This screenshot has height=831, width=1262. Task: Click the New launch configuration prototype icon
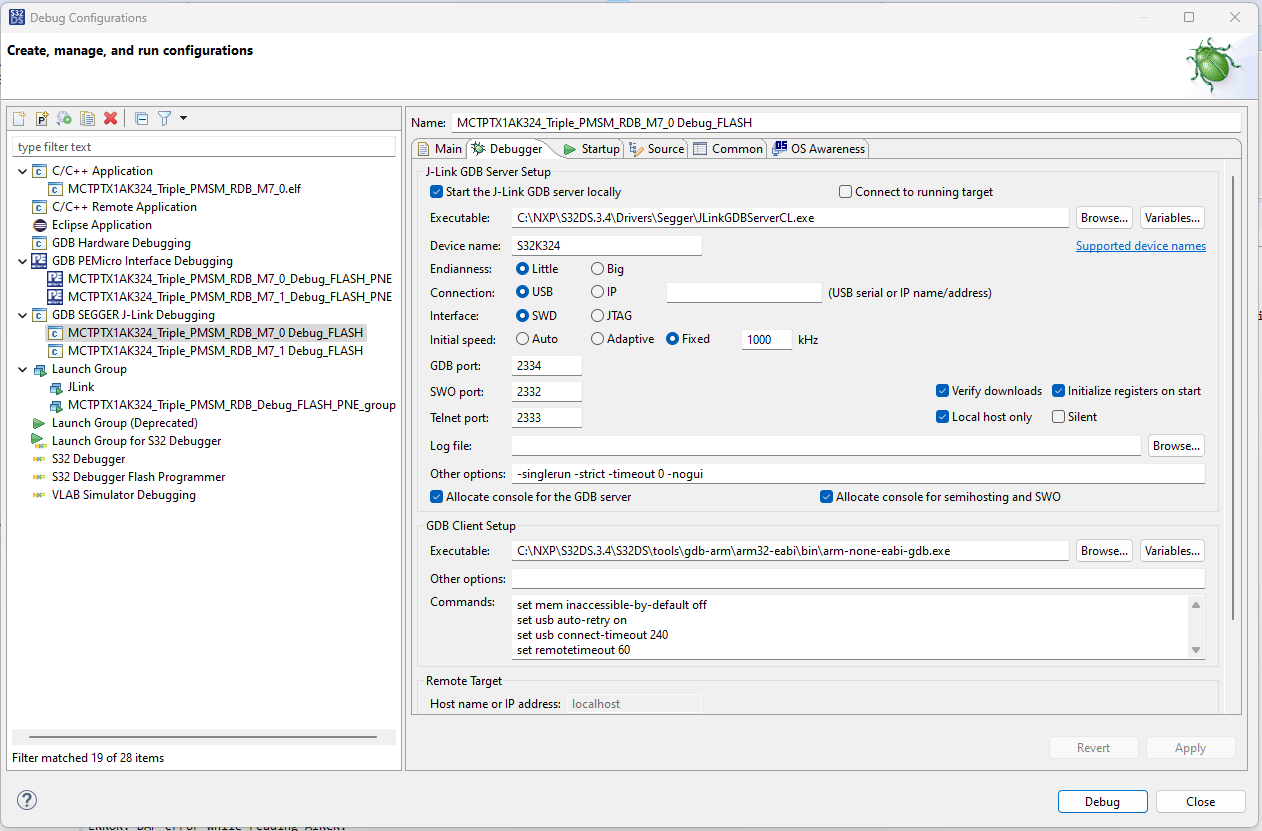point(41,118)
